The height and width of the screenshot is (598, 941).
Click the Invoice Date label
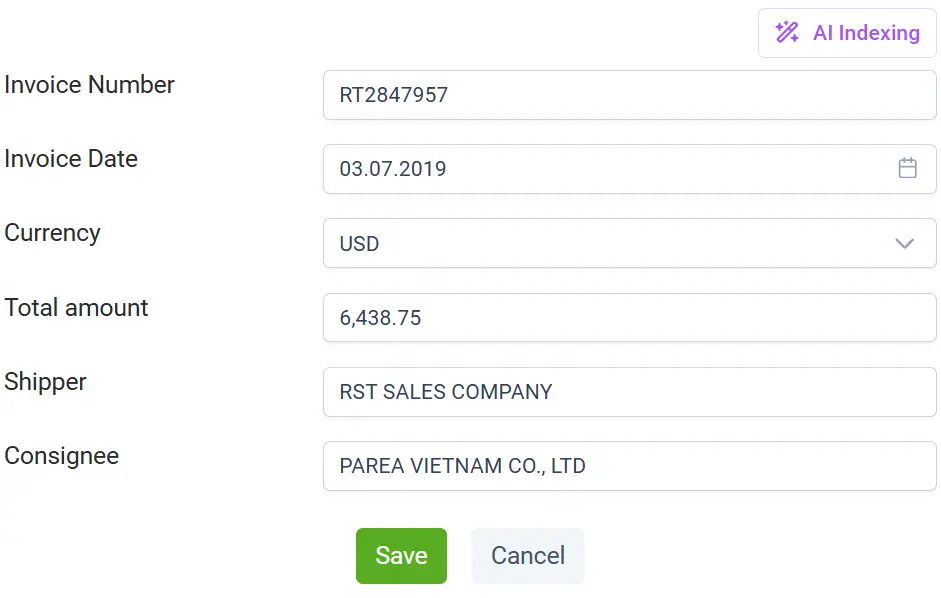point(71,159)
